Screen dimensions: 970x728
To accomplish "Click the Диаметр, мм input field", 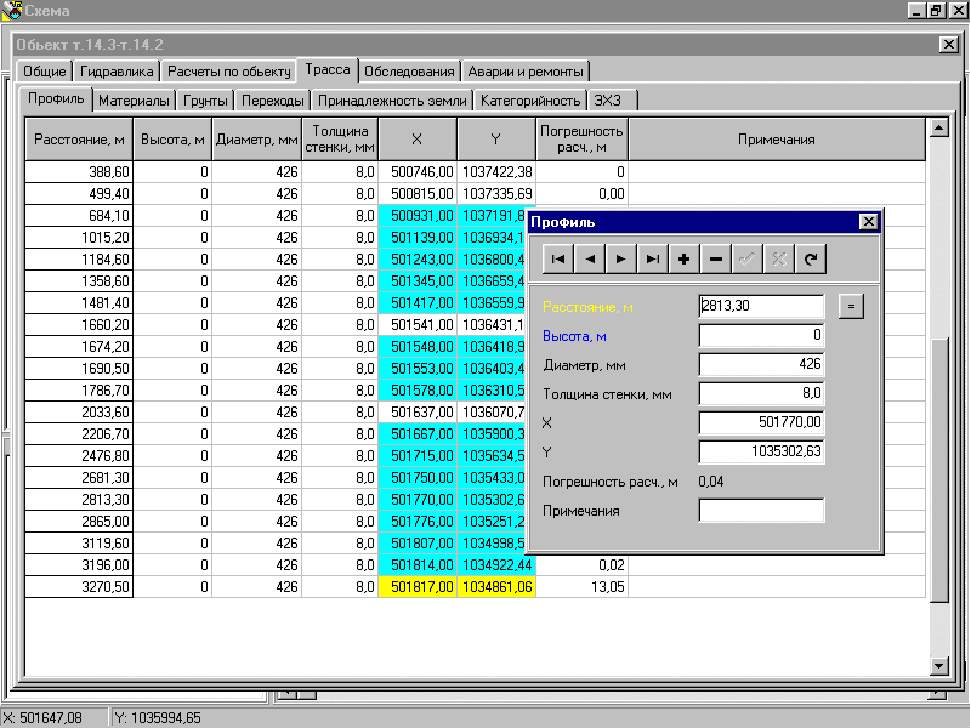I will click(762, 364).
